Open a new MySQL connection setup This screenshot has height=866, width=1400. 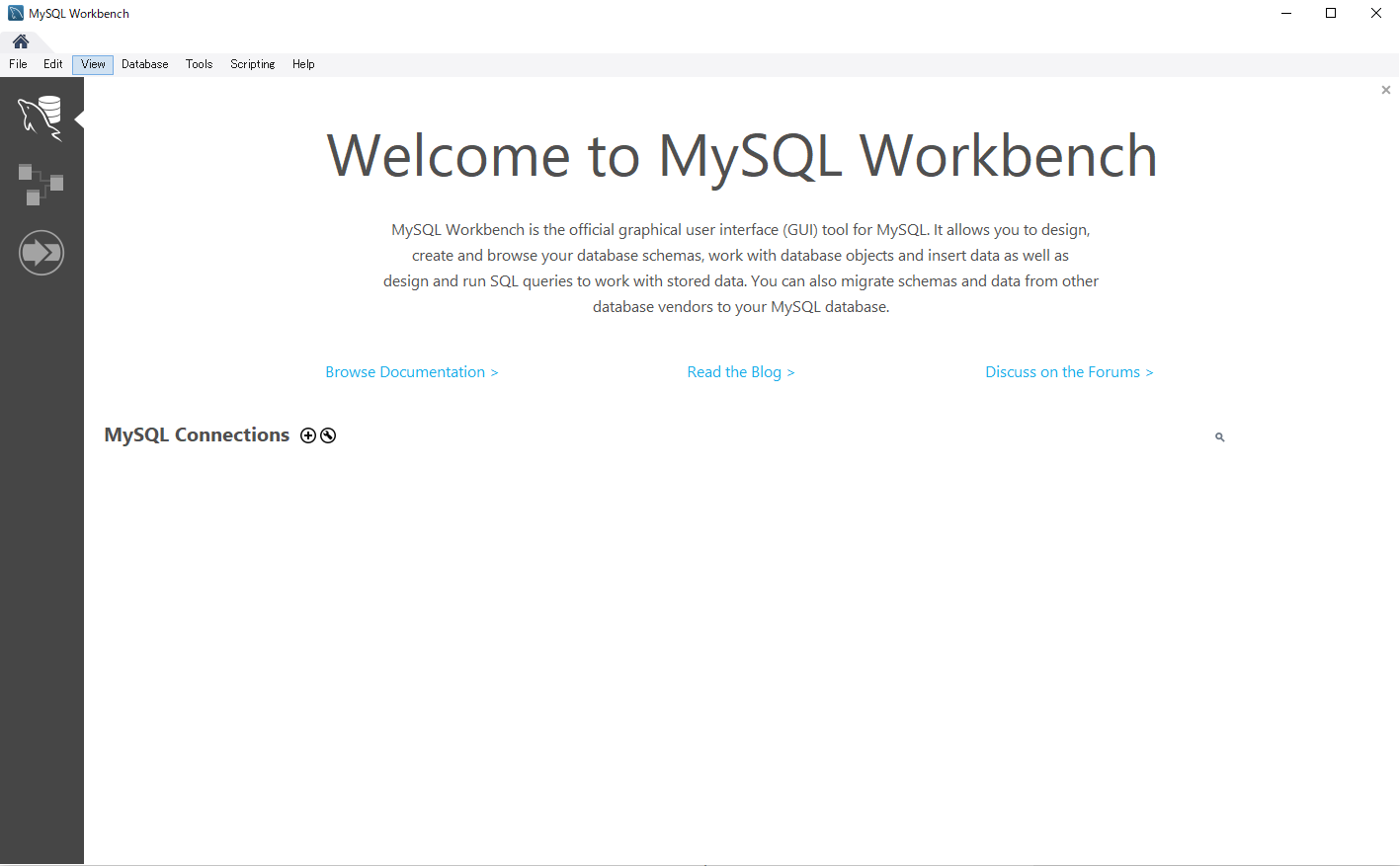pos(308,434)
